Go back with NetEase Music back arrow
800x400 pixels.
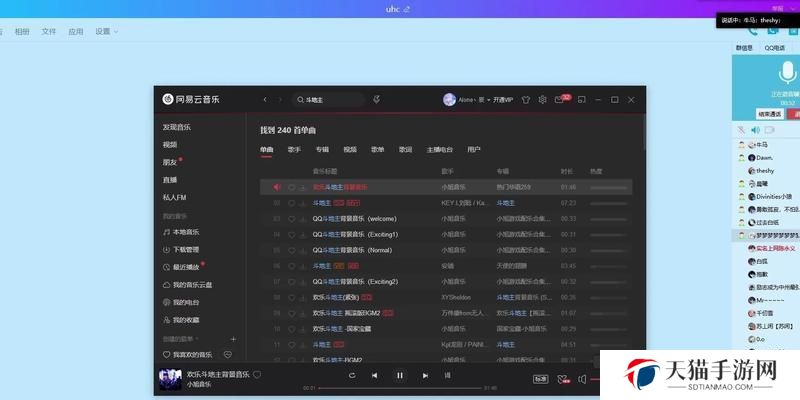click(265, 100)
